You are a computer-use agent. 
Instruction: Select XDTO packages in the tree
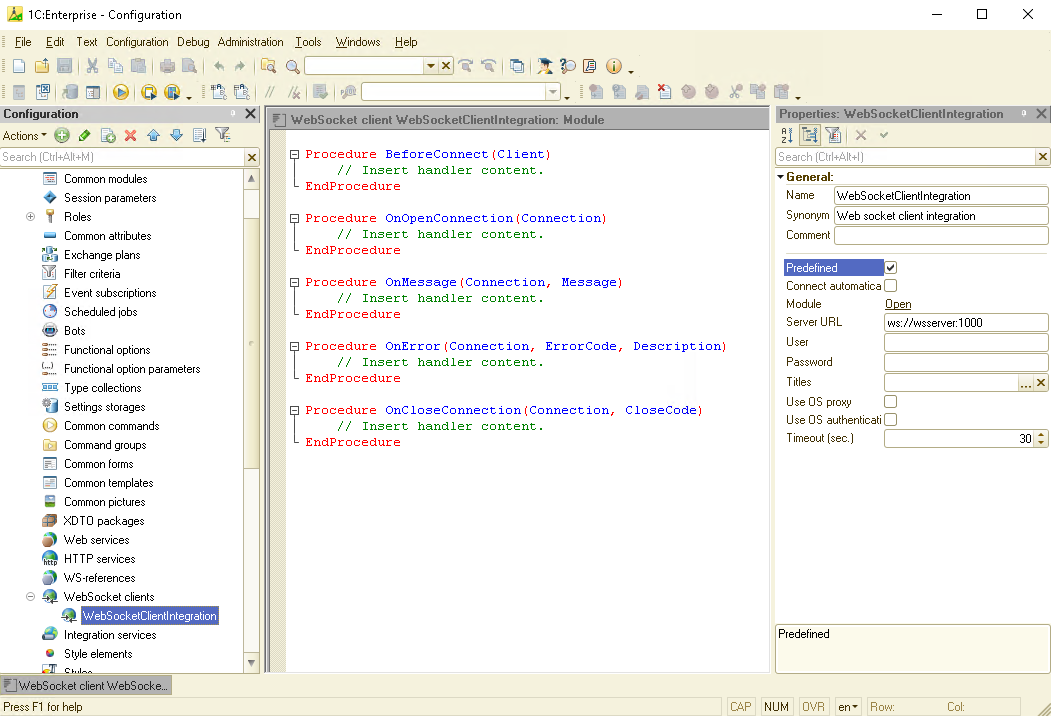pos(104,521)
